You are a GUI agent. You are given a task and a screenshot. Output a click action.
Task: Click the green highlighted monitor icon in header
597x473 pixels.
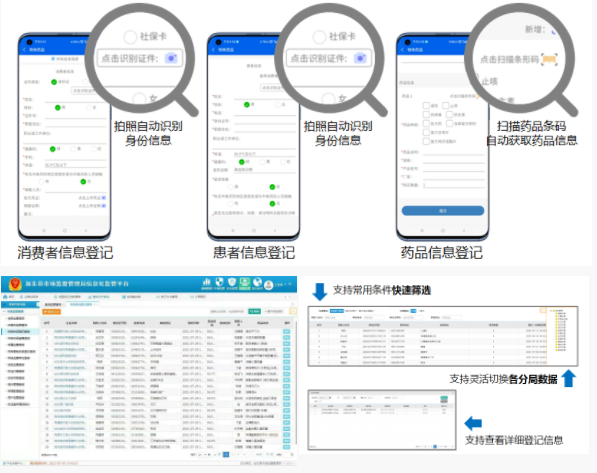coord(244,283)
